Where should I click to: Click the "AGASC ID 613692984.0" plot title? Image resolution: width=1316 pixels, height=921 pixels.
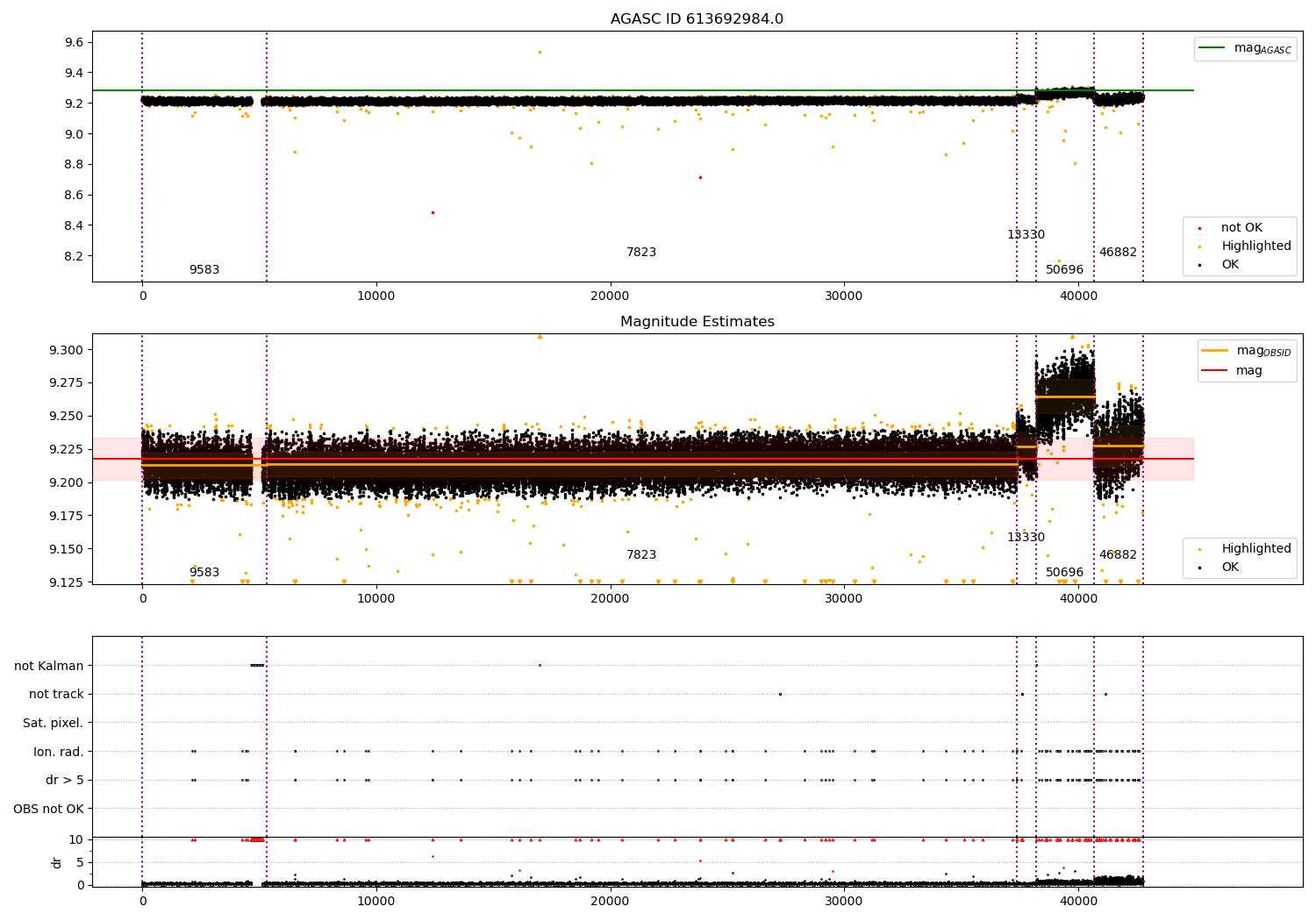[x=697, y=19]
